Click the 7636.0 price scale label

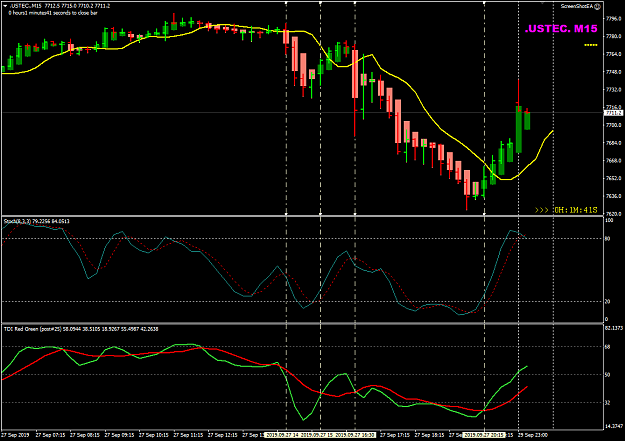coord(613,196)
